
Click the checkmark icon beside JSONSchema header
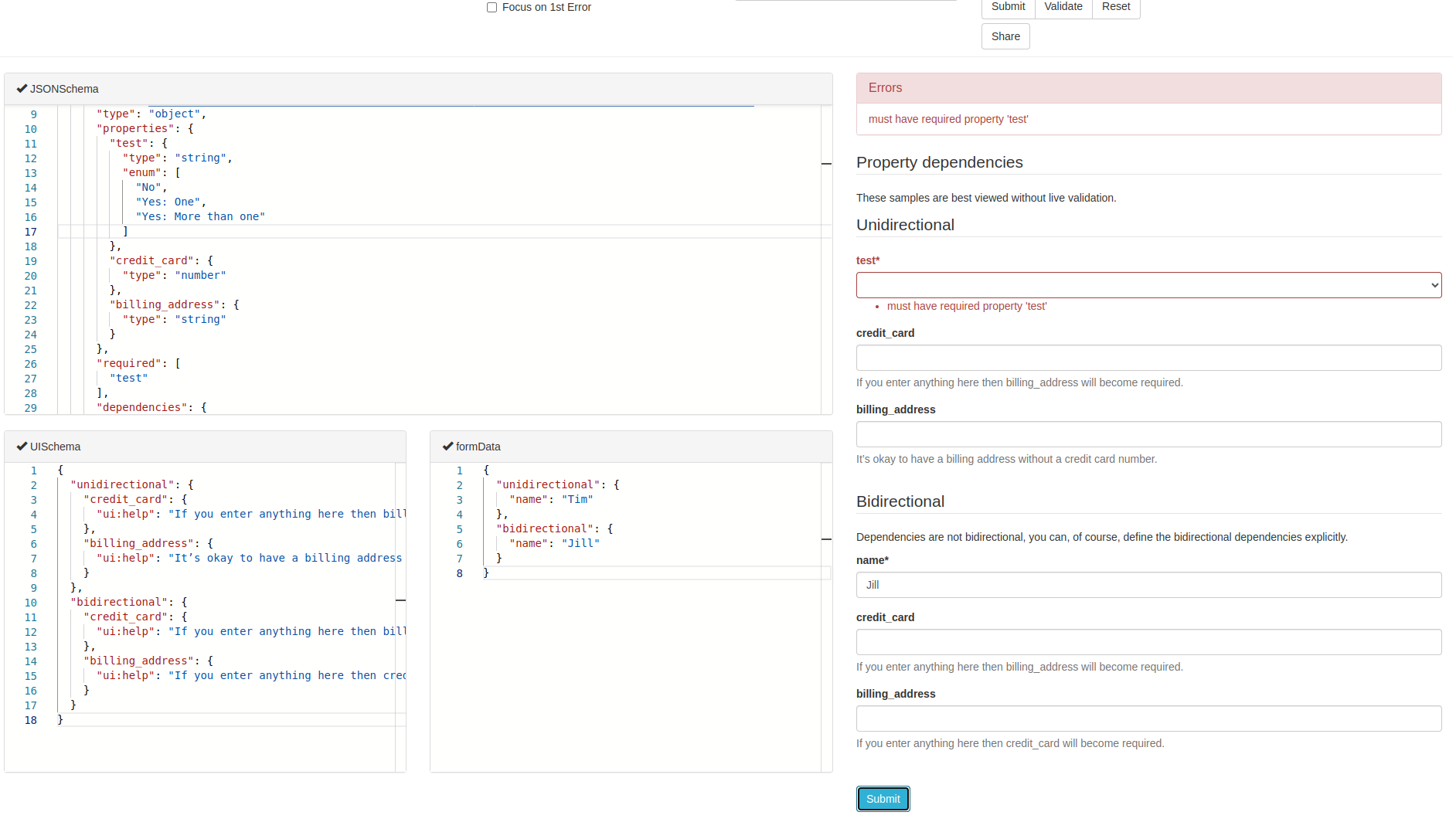[22, 88]
